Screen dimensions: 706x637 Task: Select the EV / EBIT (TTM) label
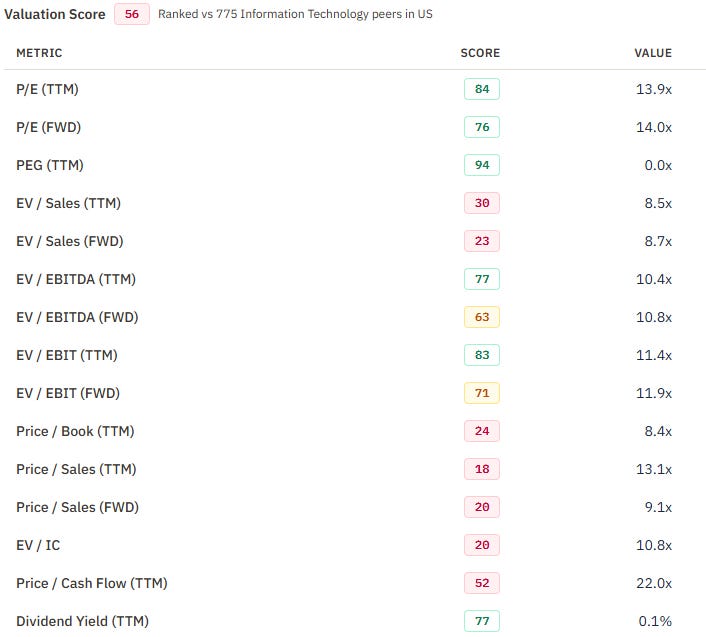(x=67, y=356)
